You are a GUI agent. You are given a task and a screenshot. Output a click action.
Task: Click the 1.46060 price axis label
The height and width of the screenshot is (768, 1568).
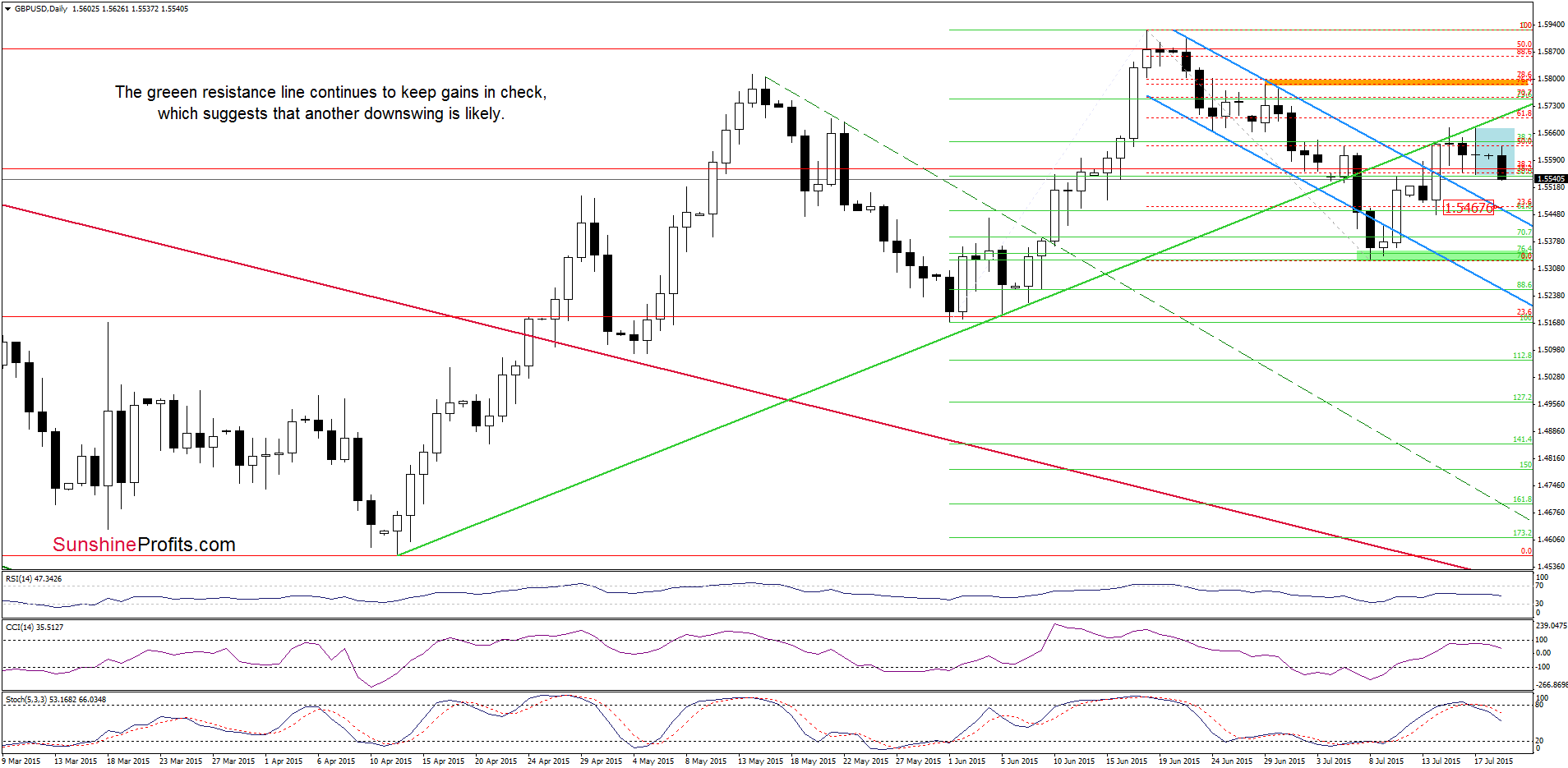pyautogui.click(x=1551, y=540)
